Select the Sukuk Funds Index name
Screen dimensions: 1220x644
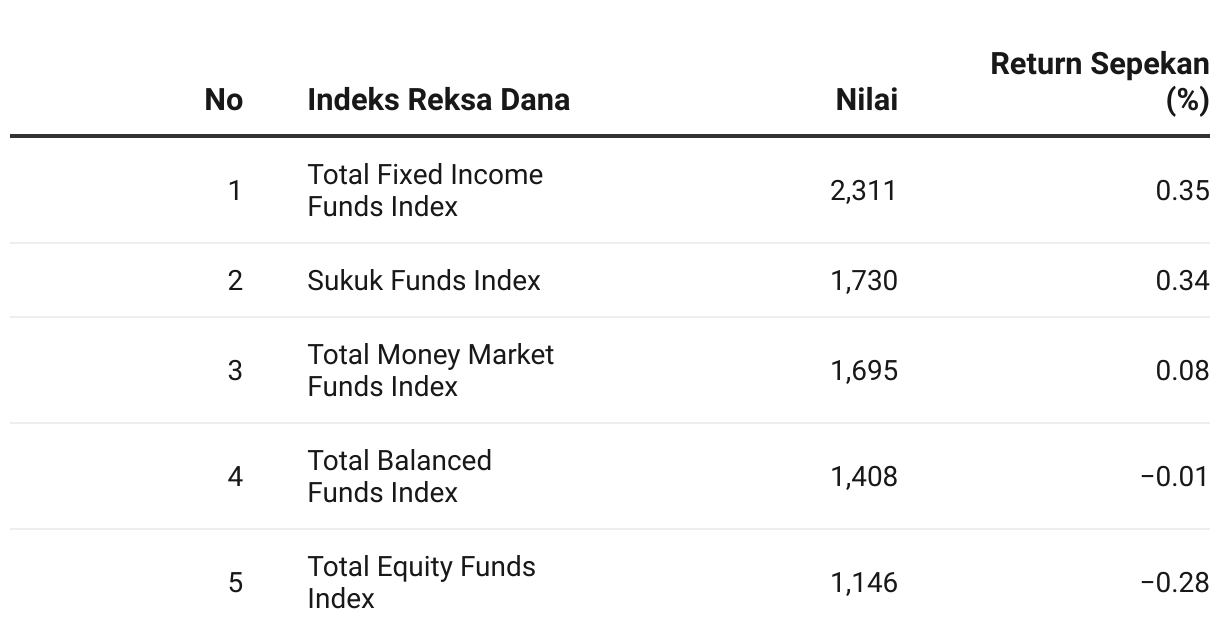[424, 280]
